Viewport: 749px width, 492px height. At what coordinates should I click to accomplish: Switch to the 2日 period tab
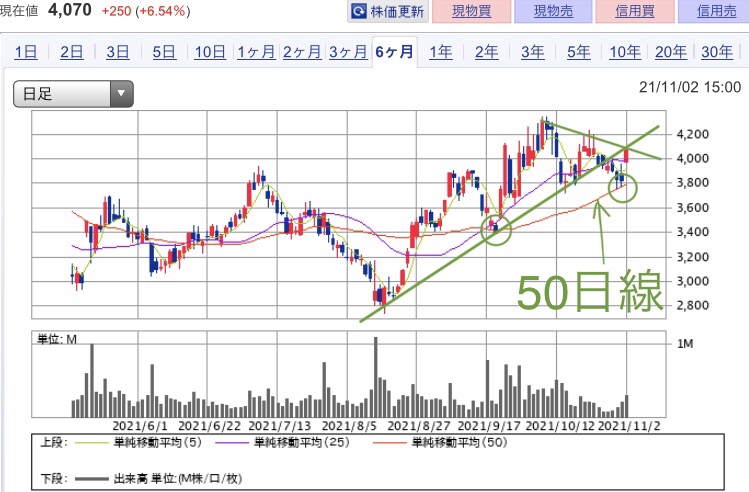coord(72,53)
